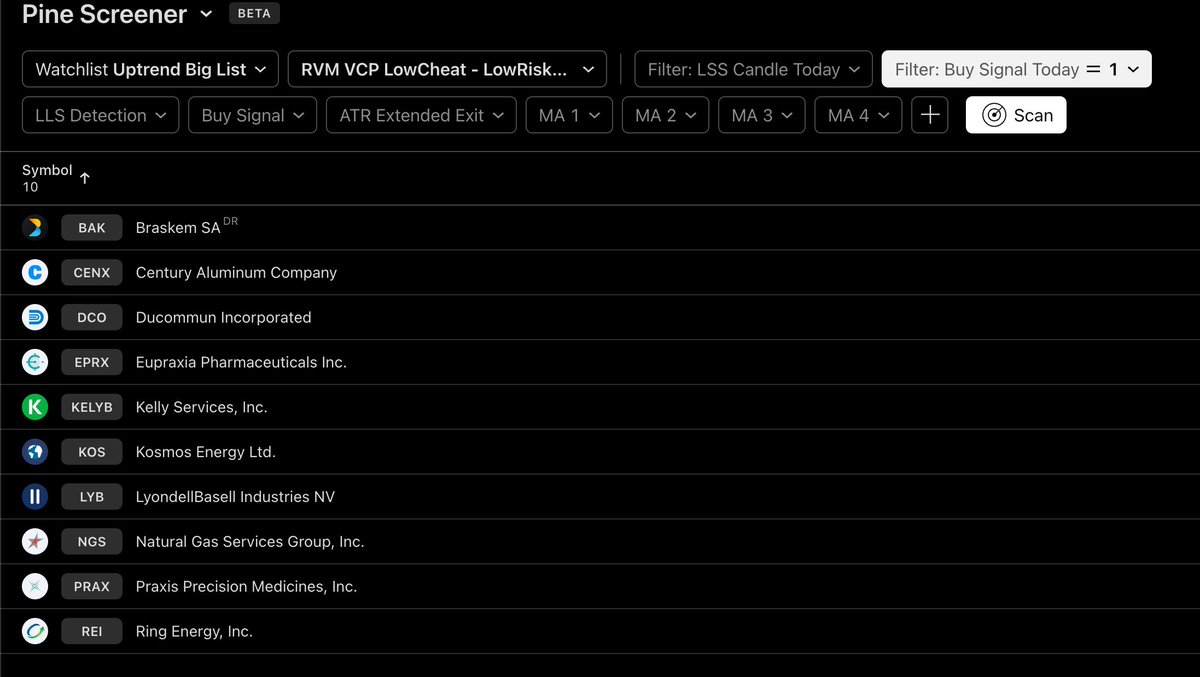1200x677 pixels.
Task: Expand the Buy Signal column dropdown
Action: pyautogui.click(x=252, y=115)
